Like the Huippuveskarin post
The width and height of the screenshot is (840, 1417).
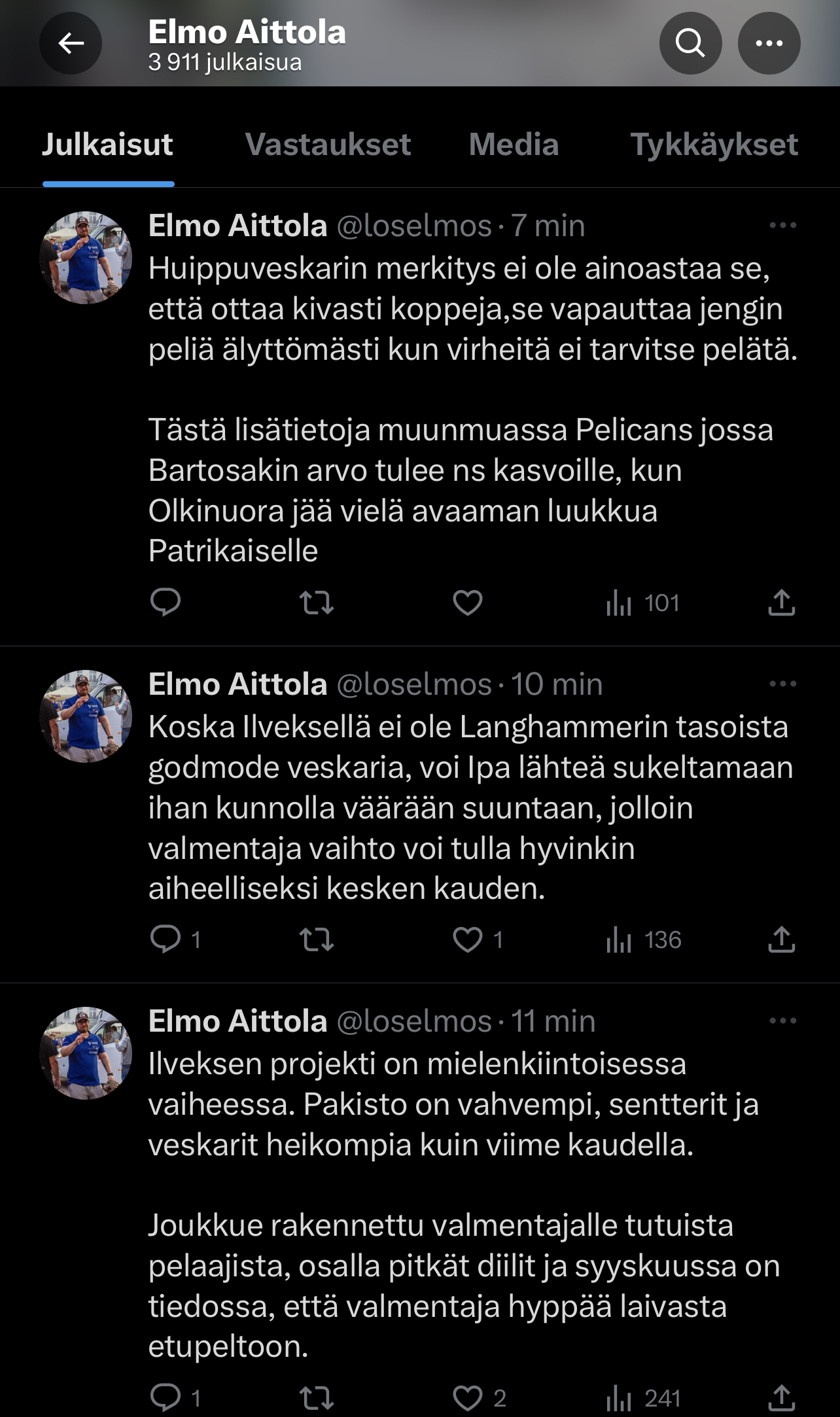click(x=468, y=603)
